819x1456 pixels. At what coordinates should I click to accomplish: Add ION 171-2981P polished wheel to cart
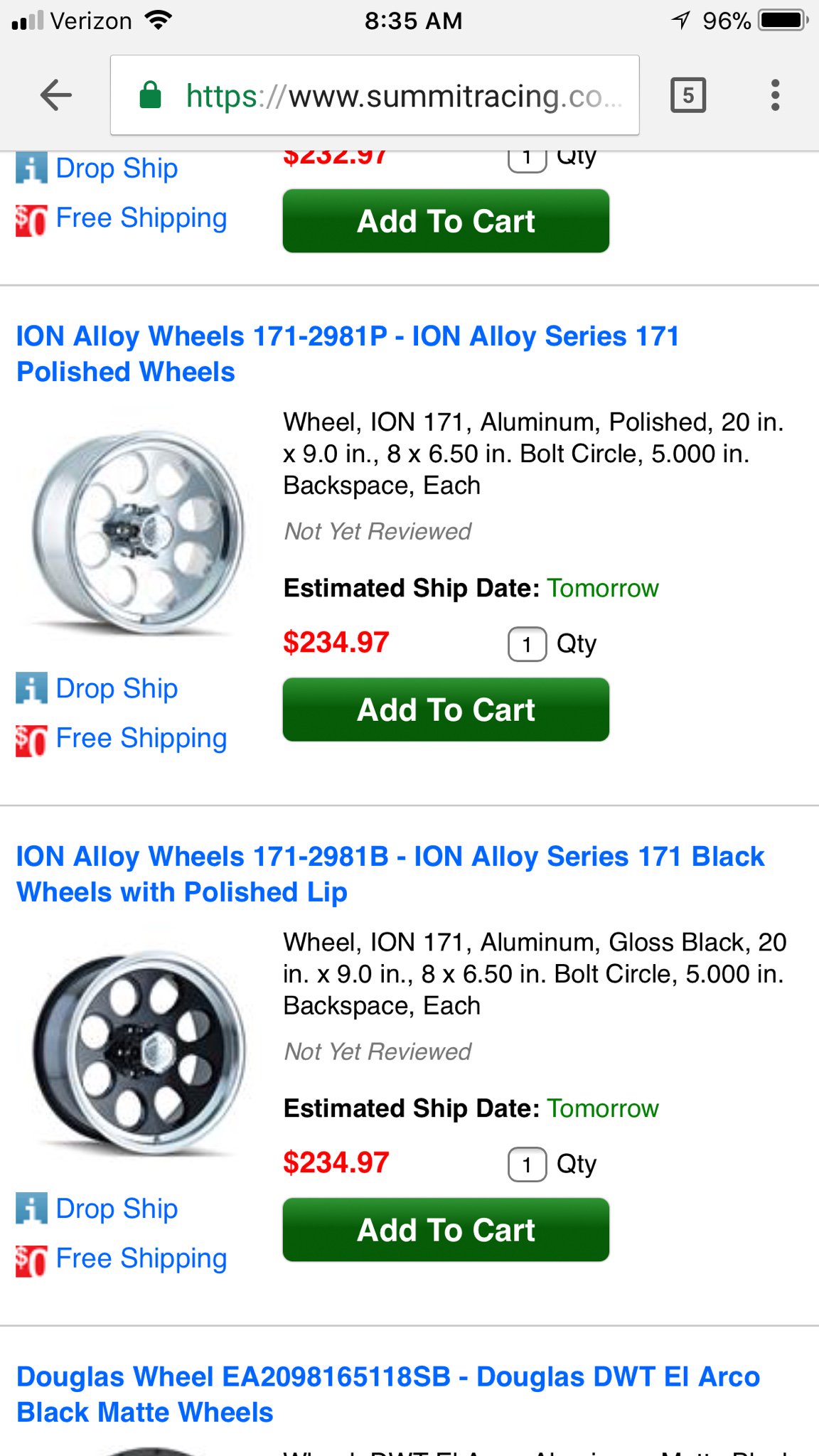point(446,710)
